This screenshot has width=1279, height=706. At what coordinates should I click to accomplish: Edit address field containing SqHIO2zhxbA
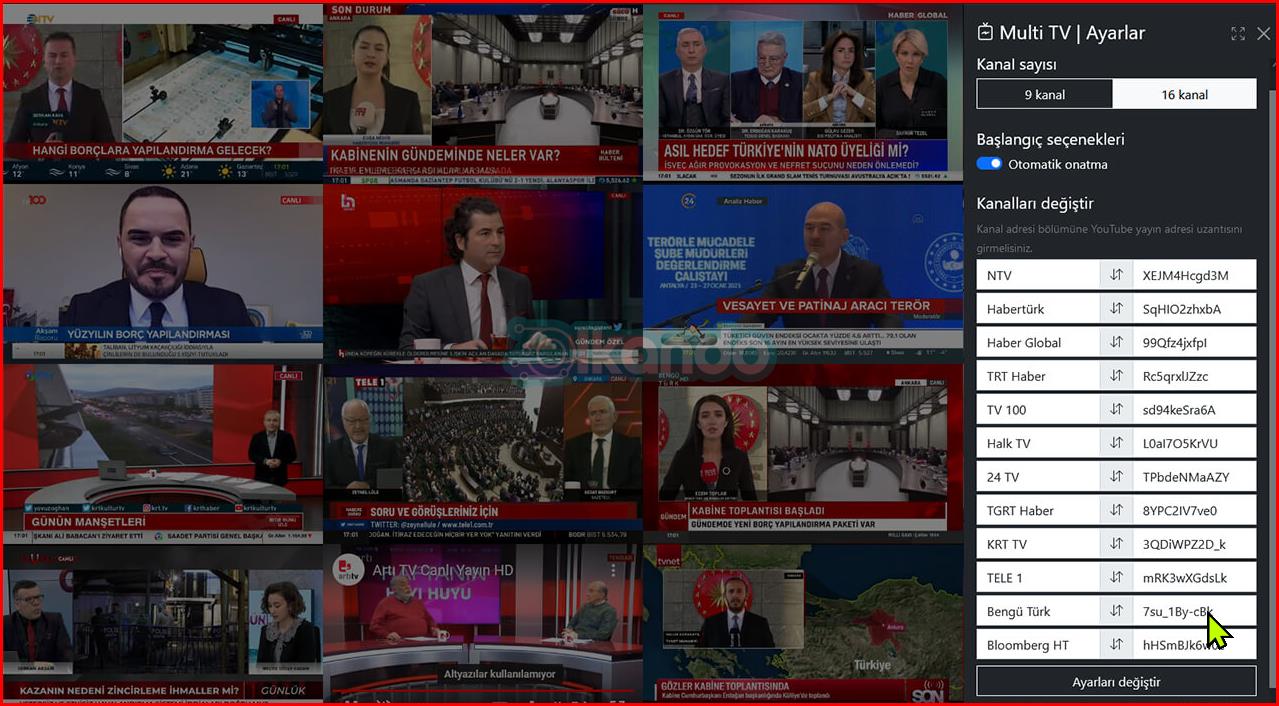1195,309
